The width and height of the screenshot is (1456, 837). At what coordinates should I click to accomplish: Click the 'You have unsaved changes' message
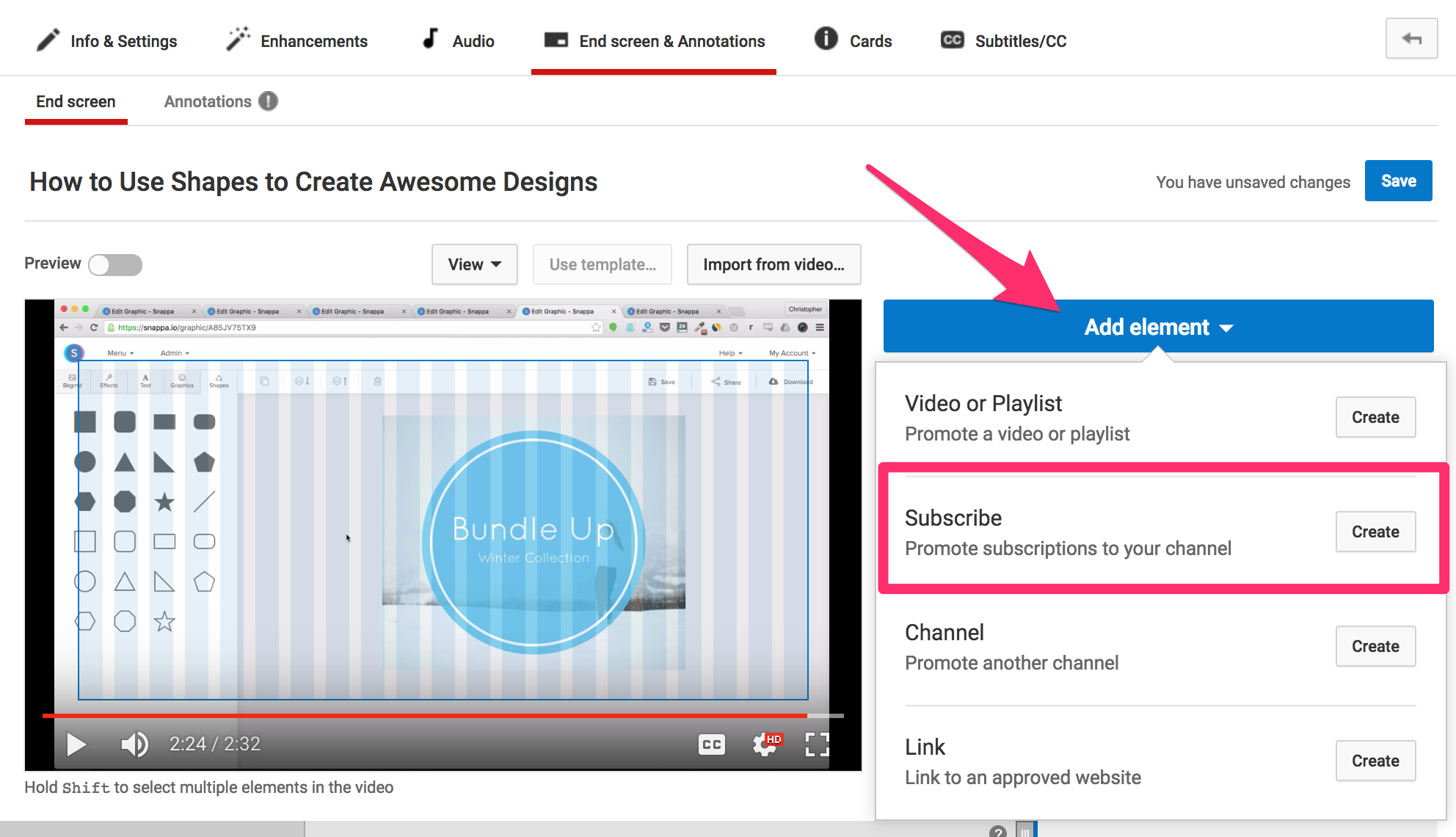pos(1253,182)
